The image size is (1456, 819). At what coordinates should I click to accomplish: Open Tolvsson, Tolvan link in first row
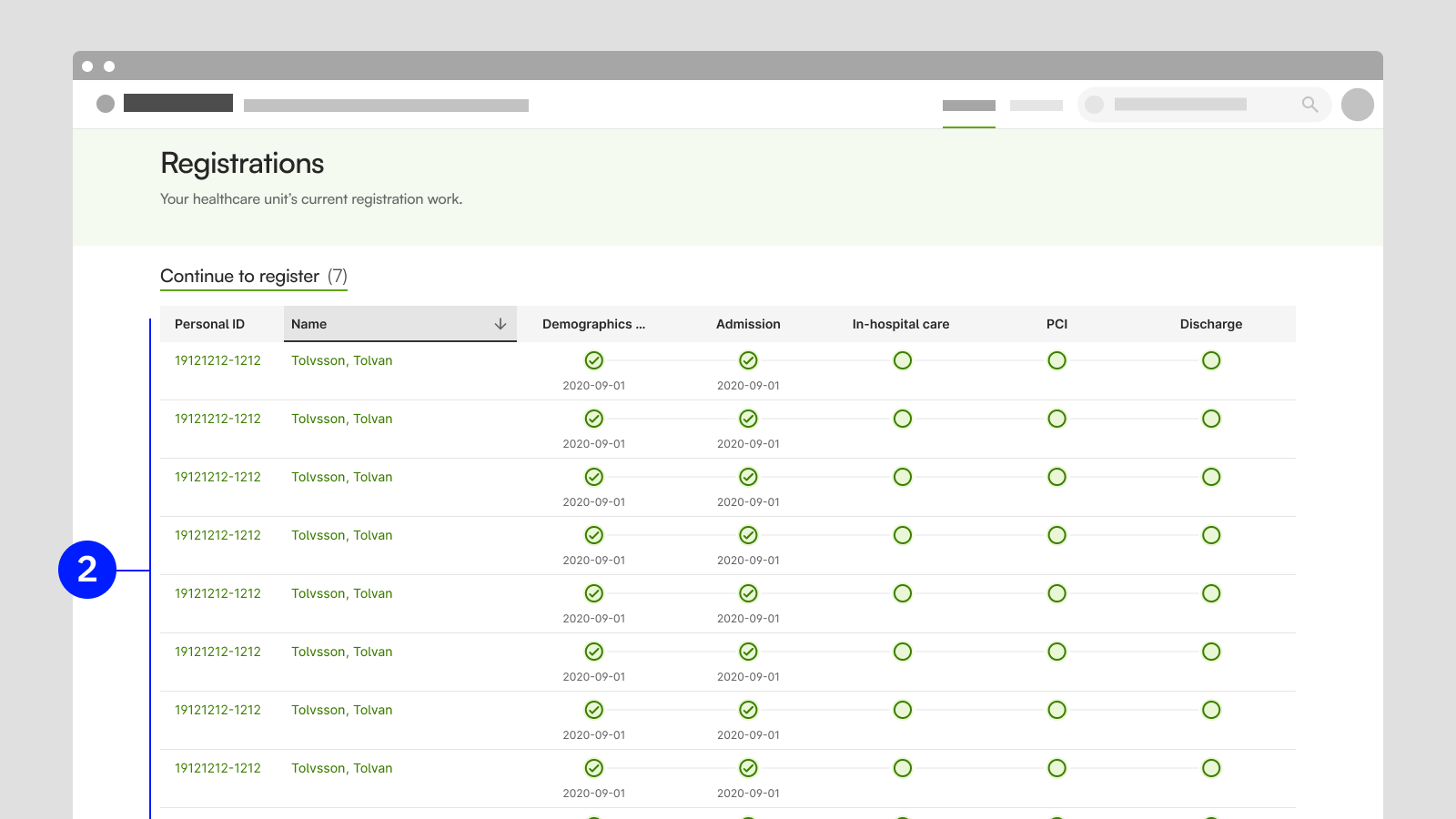click(x=342, y=360)
